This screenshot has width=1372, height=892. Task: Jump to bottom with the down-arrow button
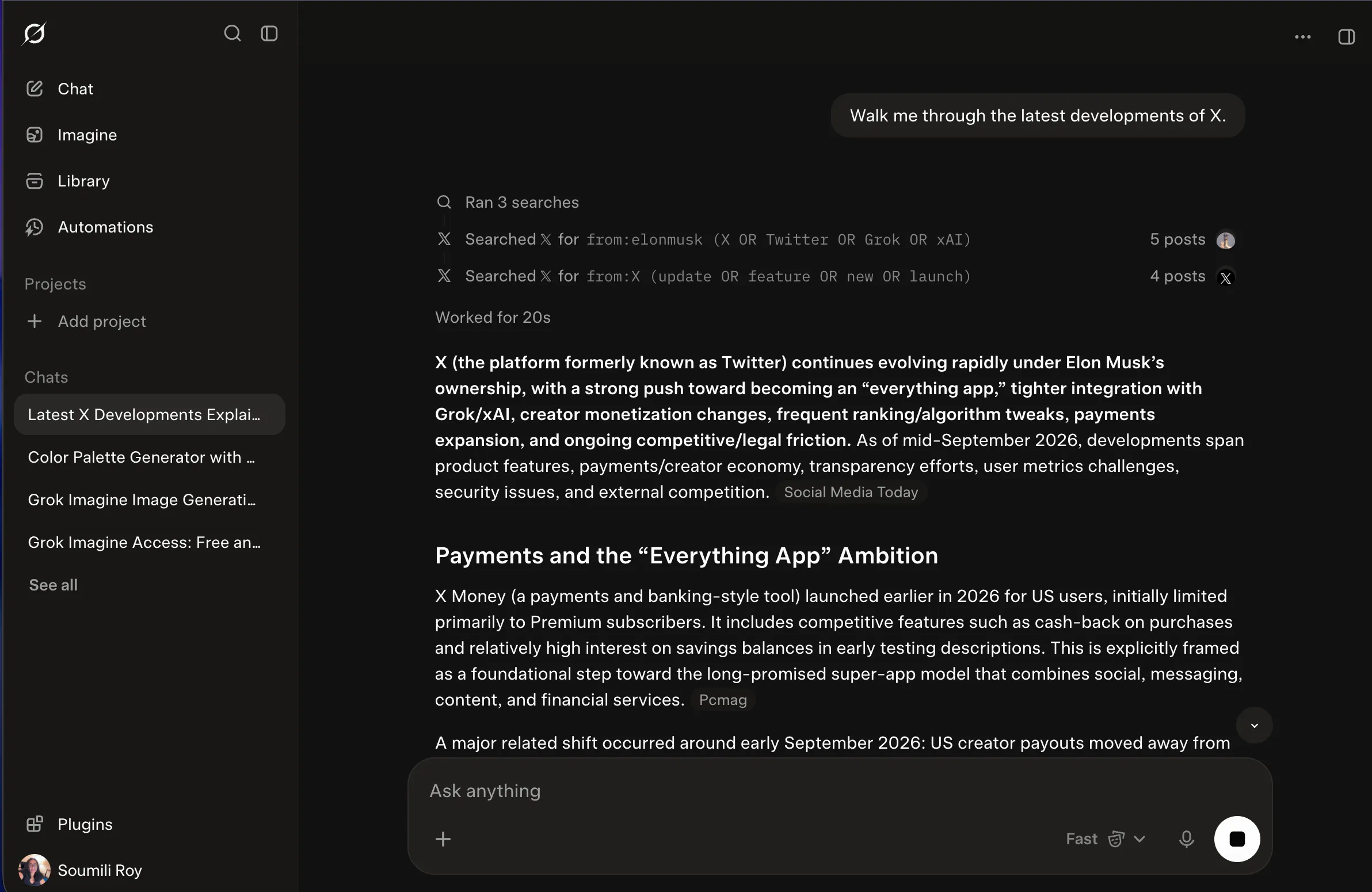tap(1254, 725)
